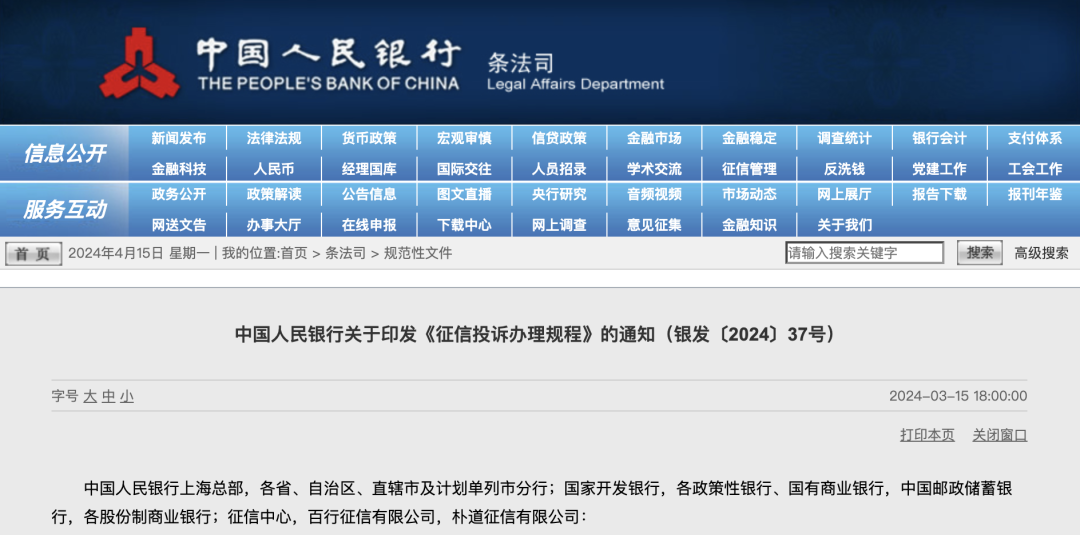Screen dimensions: 1080x535
Task: Open 高级搜索 advanced search
Action: tap(1041, 253)
